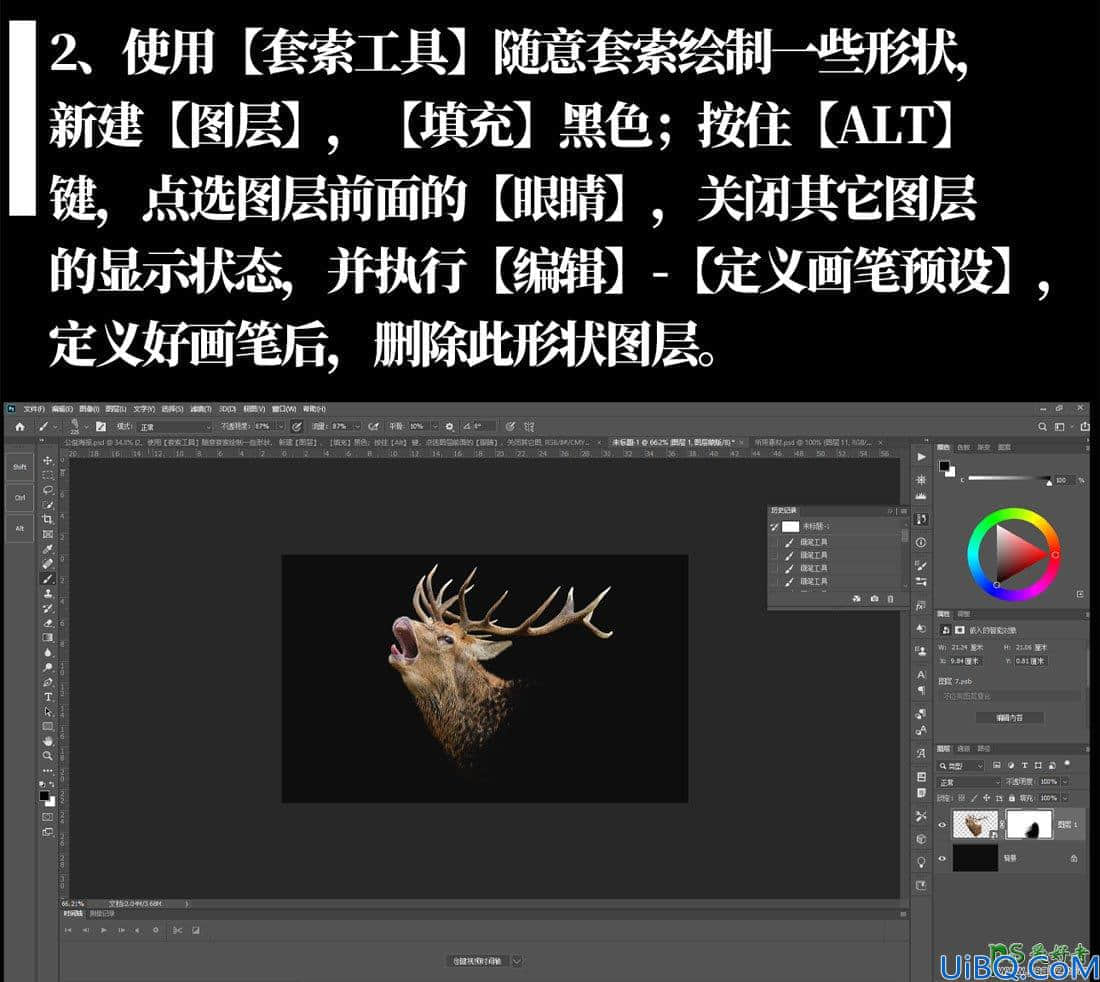Open the painting mode dropdown in options bar
This screenshot has height=982, width=1100.
tap(174, 426)
